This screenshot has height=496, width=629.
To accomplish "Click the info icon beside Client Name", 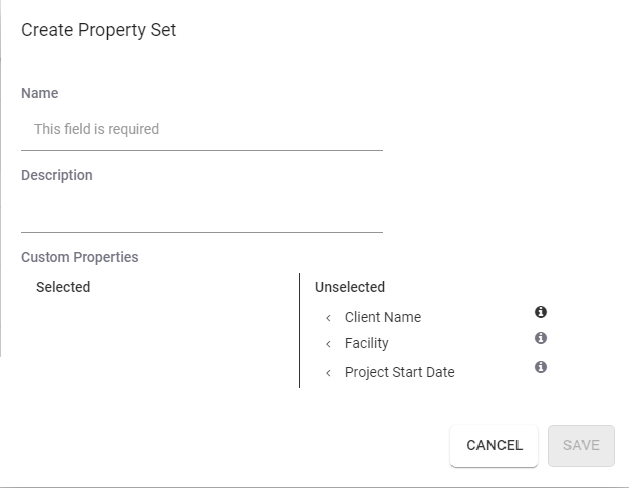I will (541, 312).
